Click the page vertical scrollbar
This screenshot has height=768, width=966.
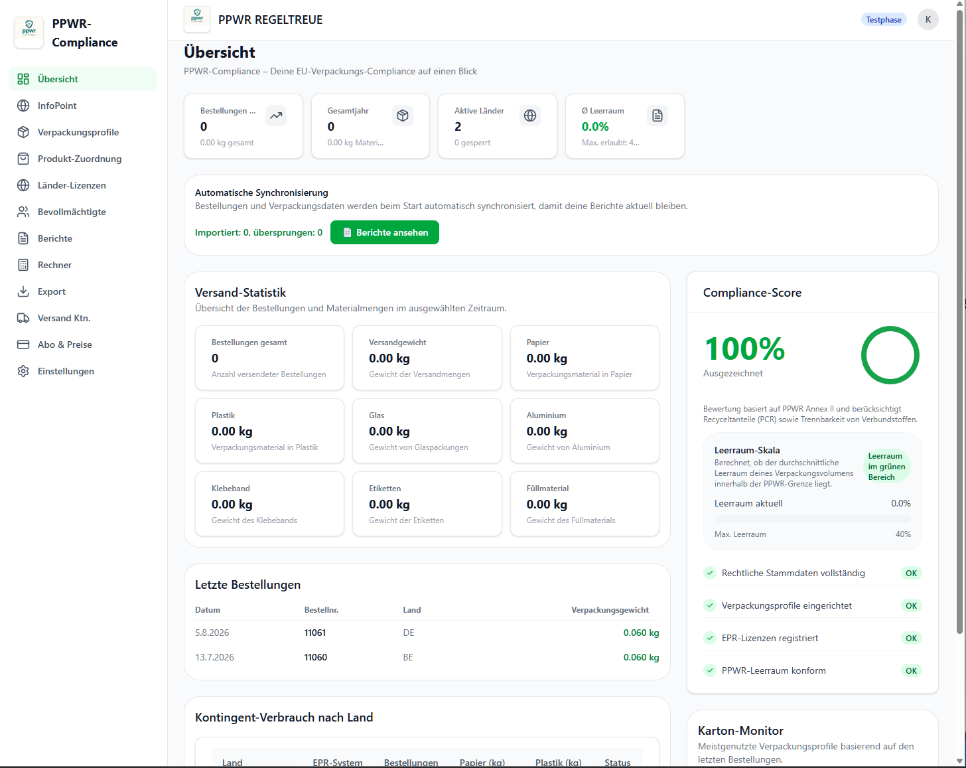coord(960,320)
